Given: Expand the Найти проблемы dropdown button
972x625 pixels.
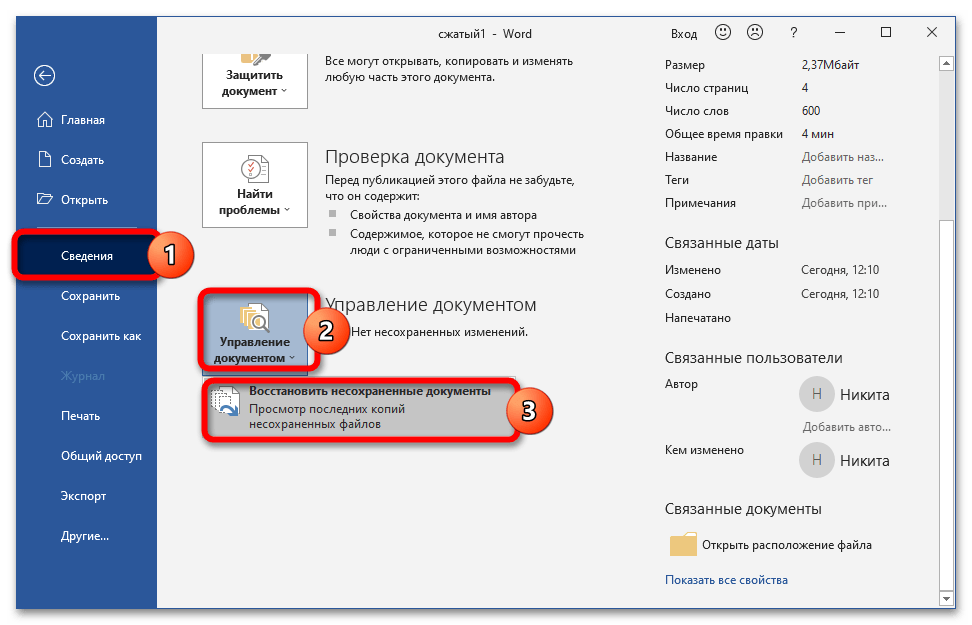Looking at the screenshot, I should (255, 185).
